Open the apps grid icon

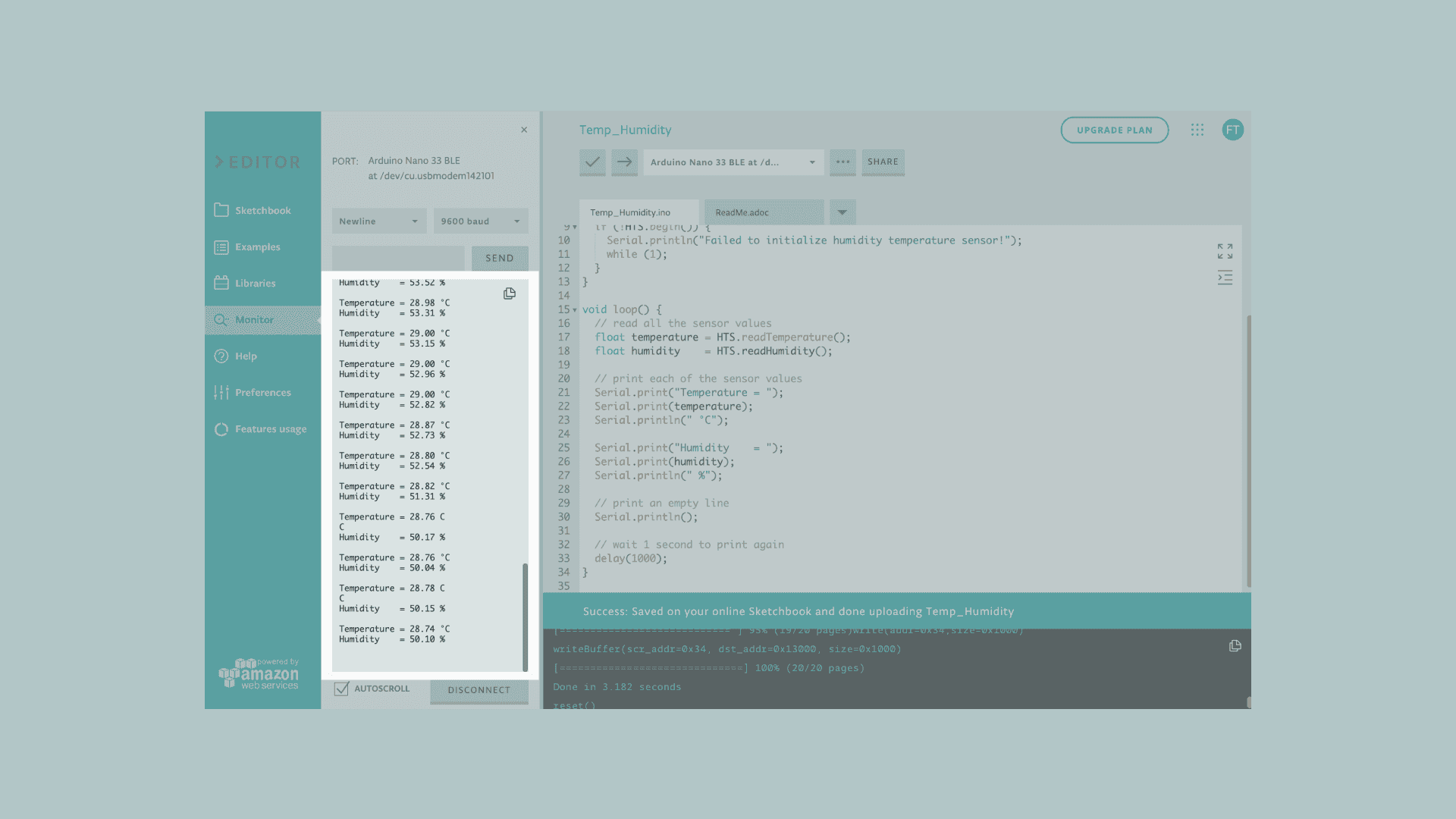[1197, 130]
